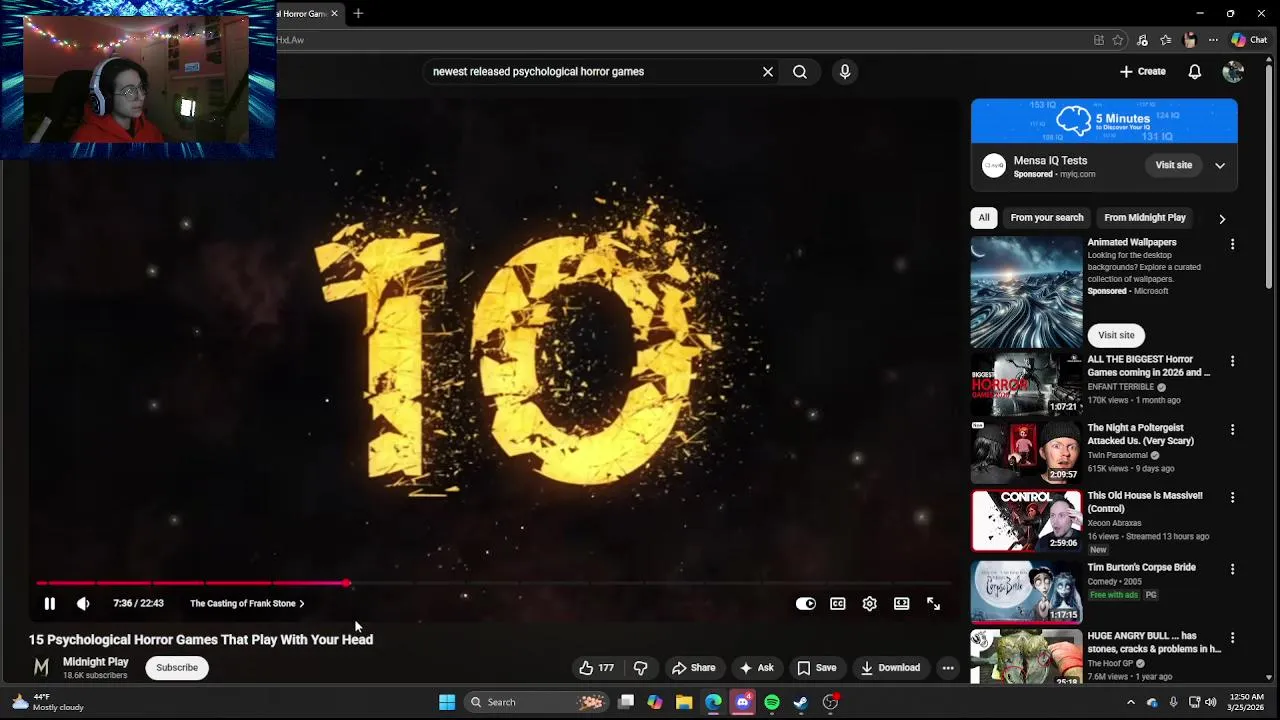Screen dimensions: 1280x720
Task: Mute the video with the speaker icon
Action: point(83,603)
